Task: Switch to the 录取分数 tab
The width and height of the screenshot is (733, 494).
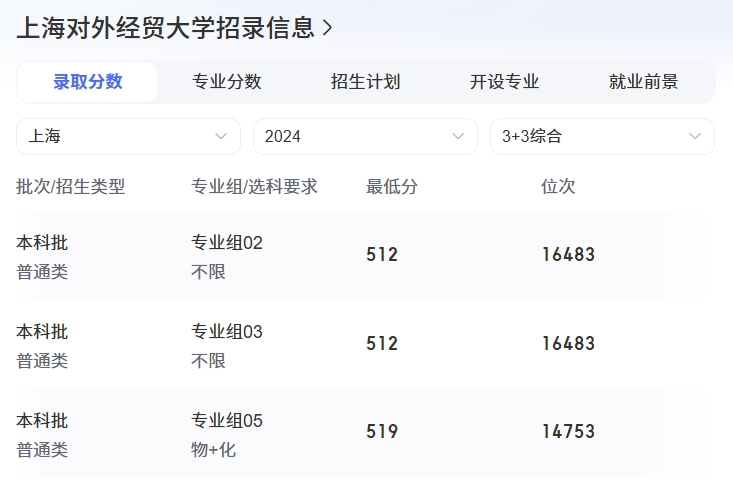Action: pos(87,82)
